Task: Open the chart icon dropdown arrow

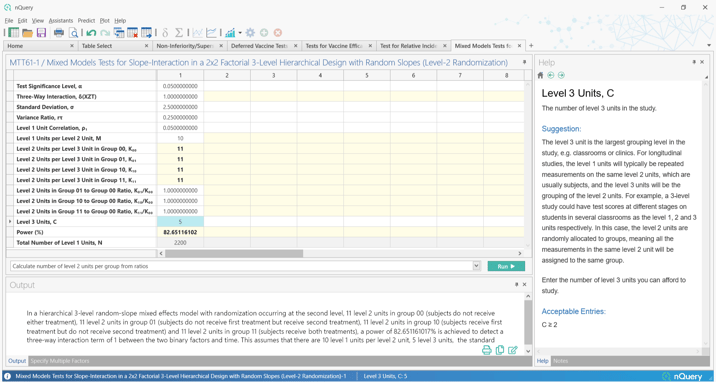Action: point(240,32)
